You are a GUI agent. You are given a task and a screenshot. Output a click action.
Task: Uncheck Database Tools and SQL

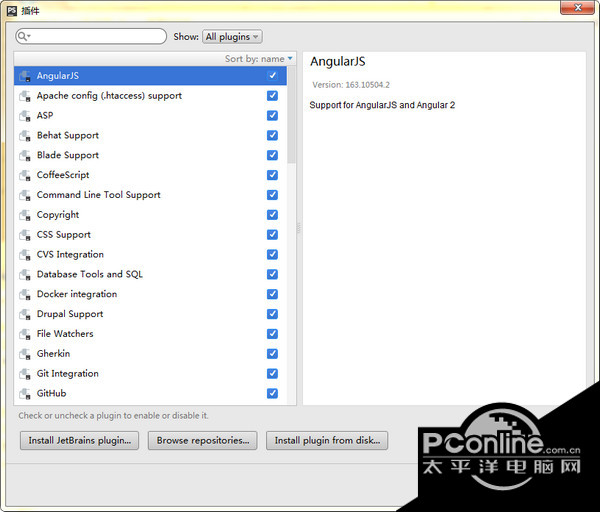pyautogui.click(x=272, y=274)
